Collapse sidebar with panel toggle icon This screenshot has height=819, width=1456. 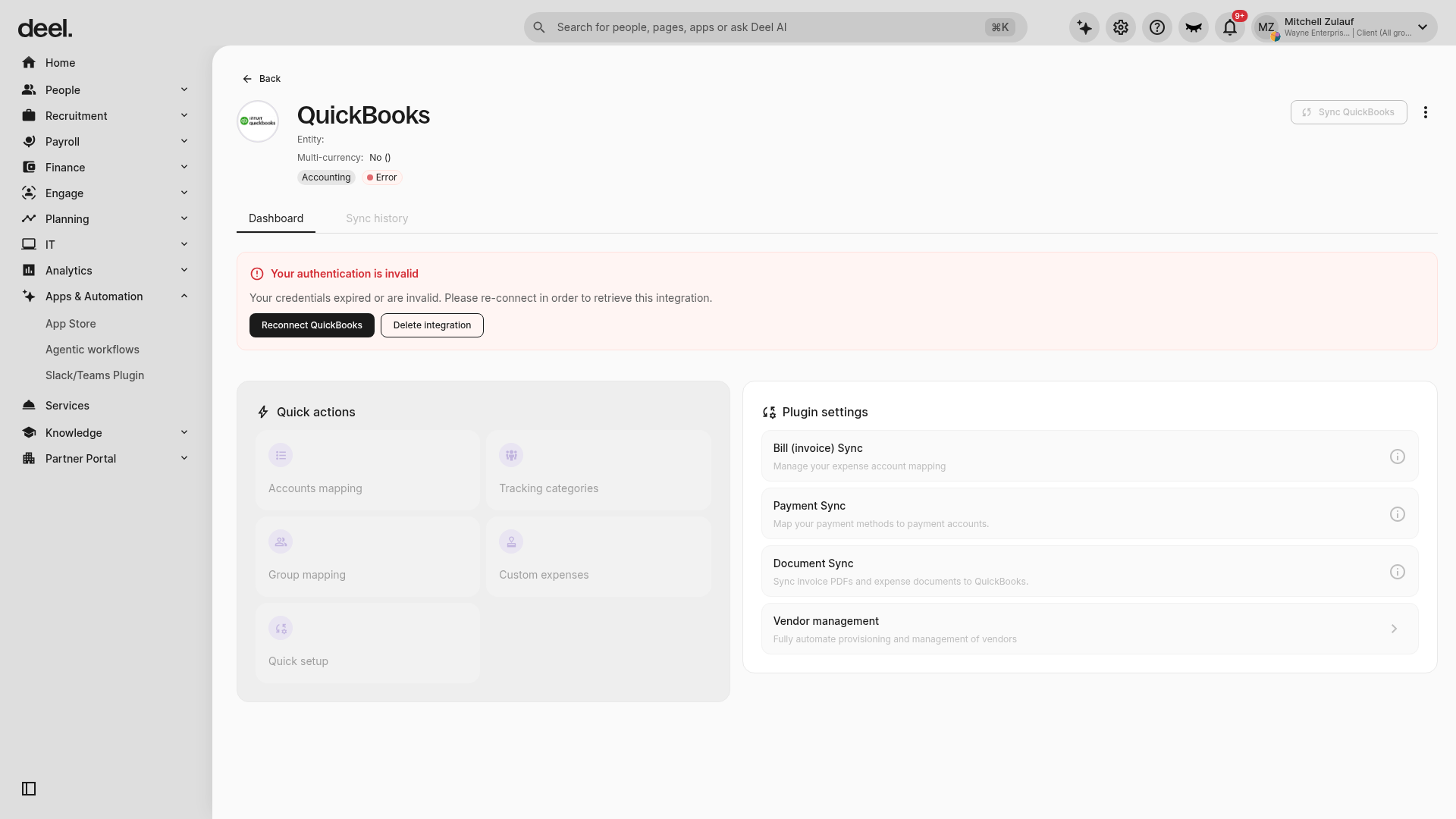click(29, 789)
